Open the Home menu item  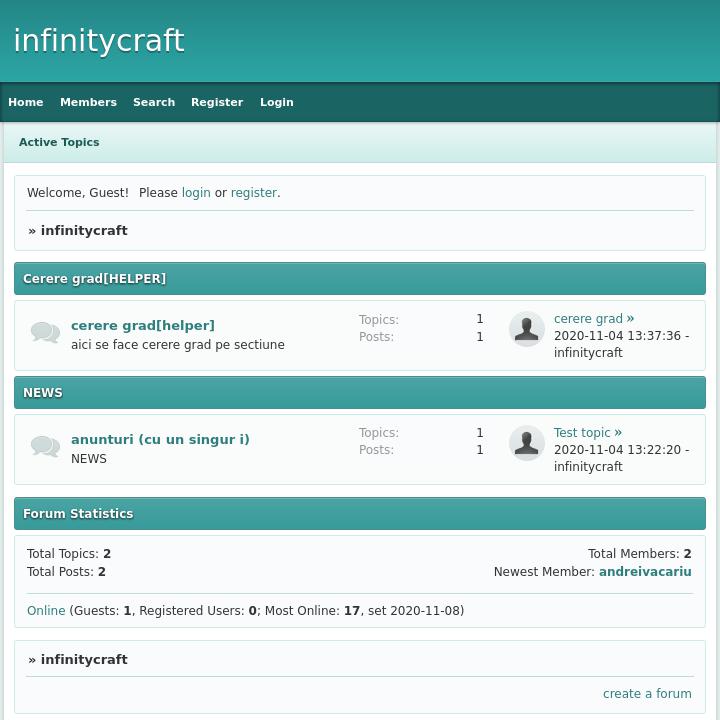[x=26, y=102]
